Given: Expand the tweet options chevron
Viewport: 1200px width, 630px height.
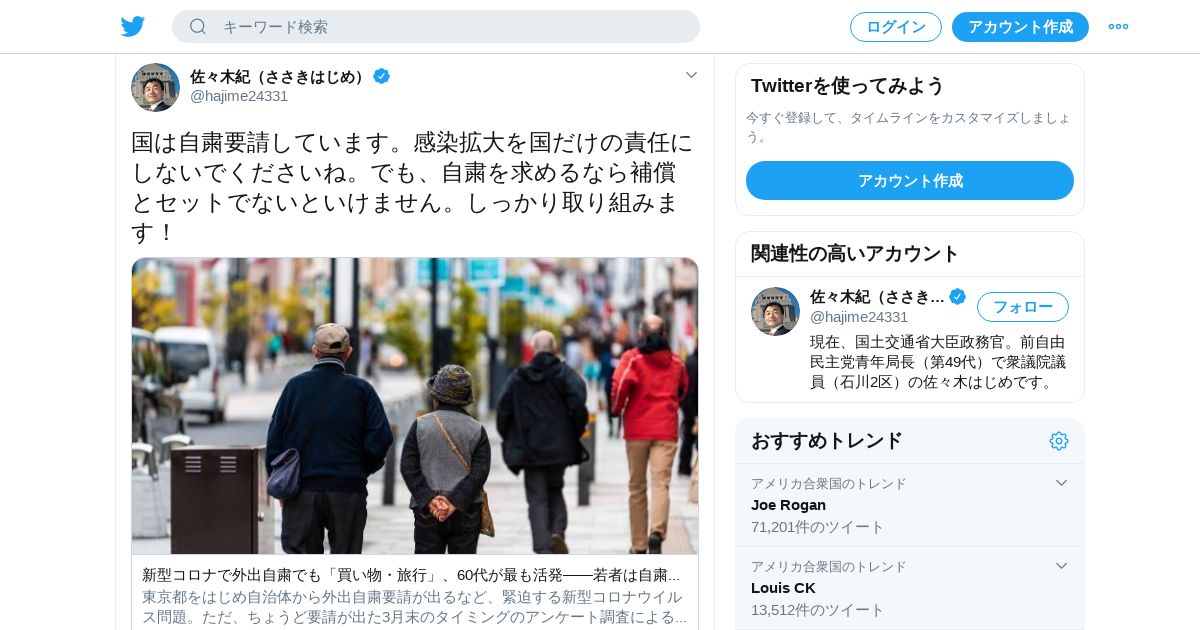Looking at the screenshot, I should coord(691,75).
